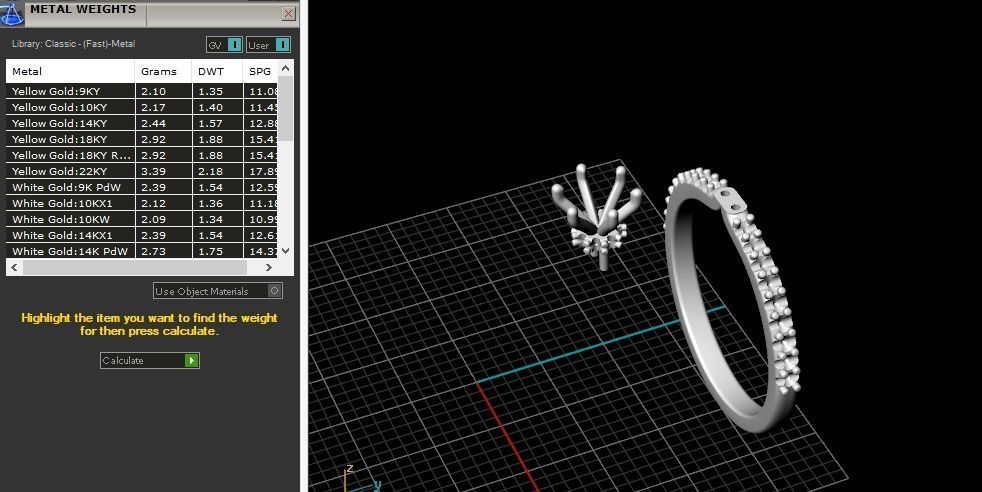The width and height of the screenshot is (982, 492).
Task: Click the vertical scrollbar thumb of the metal table
Action: (x=286, y=108)
